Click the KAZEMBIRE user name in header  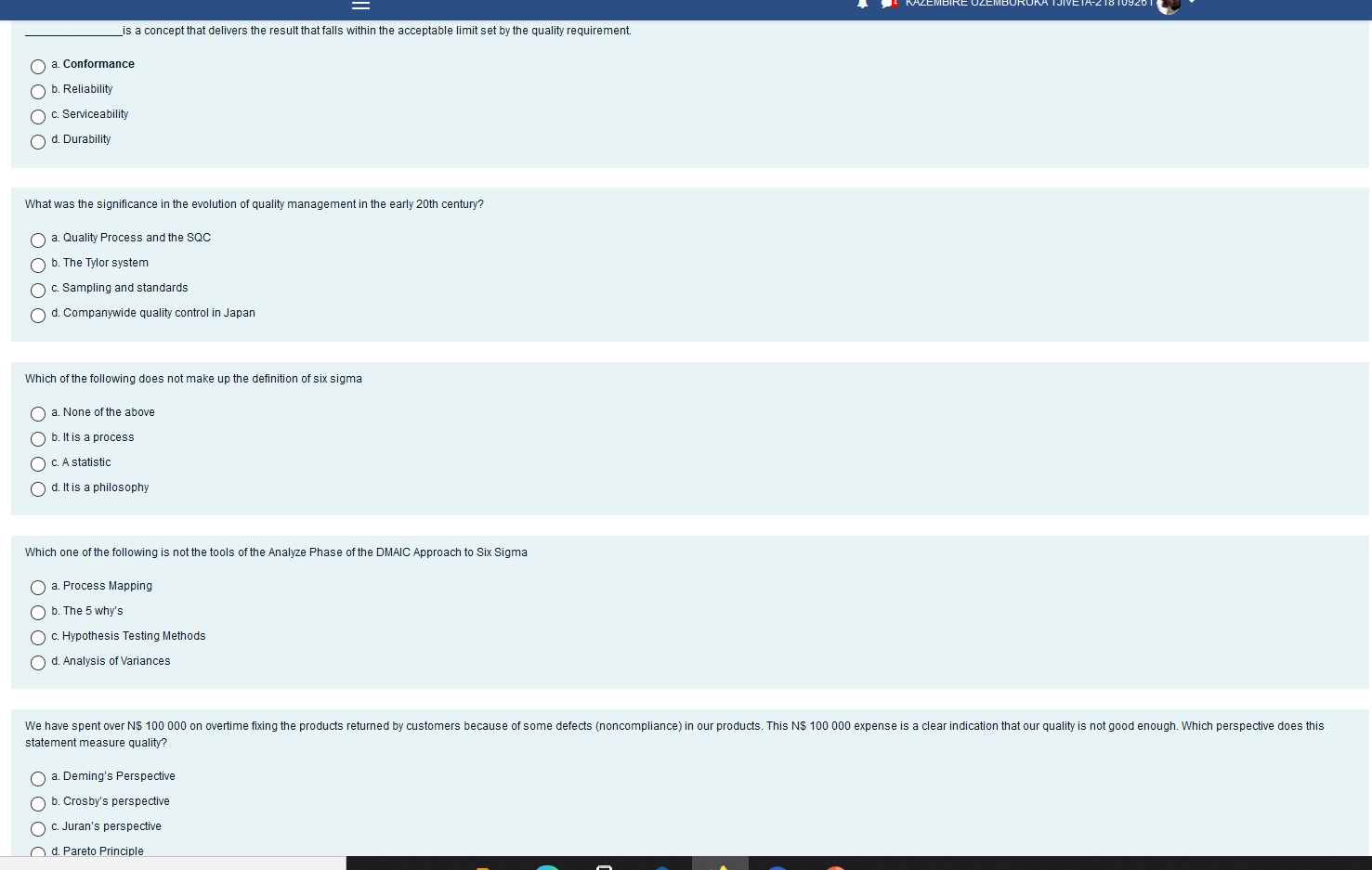pos(1029,4)
